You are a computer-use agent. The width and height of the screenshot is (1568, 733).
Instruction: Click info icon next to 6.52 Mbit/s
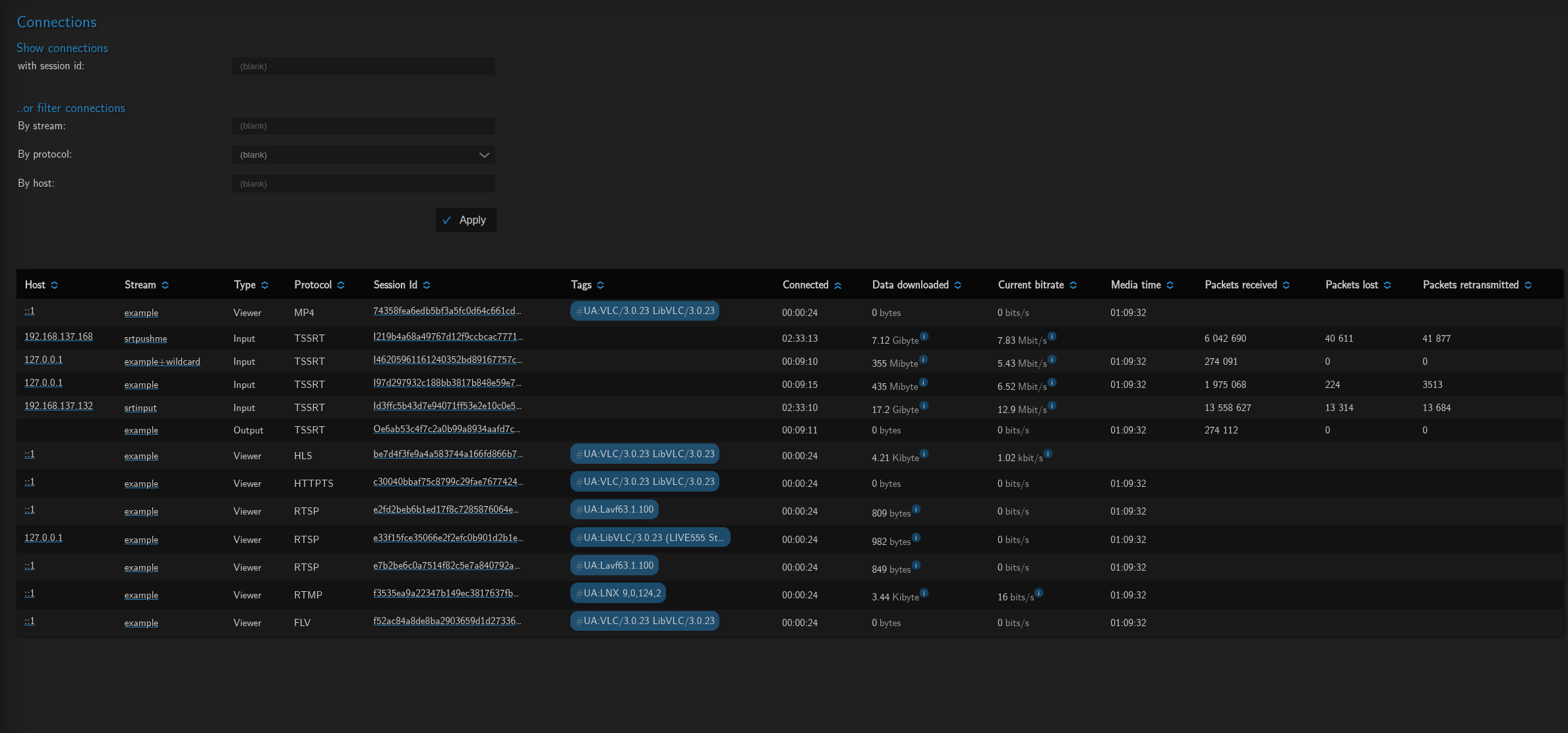tap(1052, 383)
